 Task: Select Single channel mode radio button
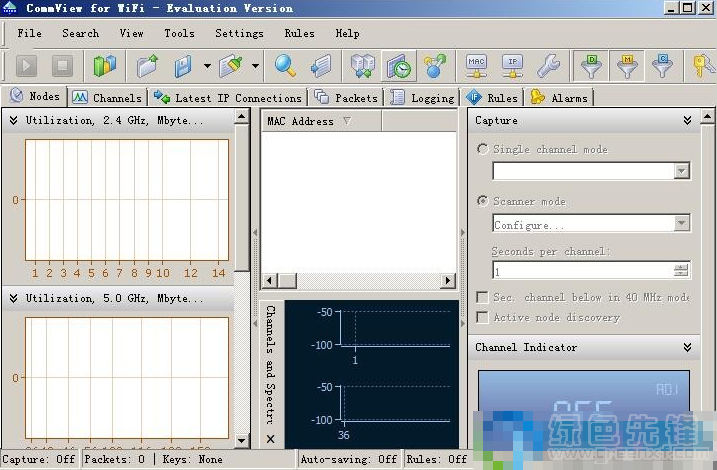pyautogui.click(x=483, y=149)
